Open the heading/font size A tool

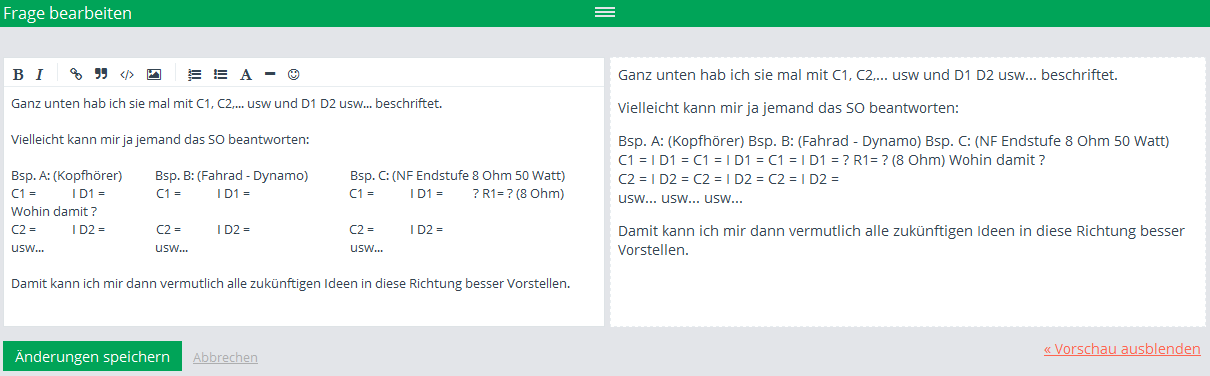click(x=246, y=74)
